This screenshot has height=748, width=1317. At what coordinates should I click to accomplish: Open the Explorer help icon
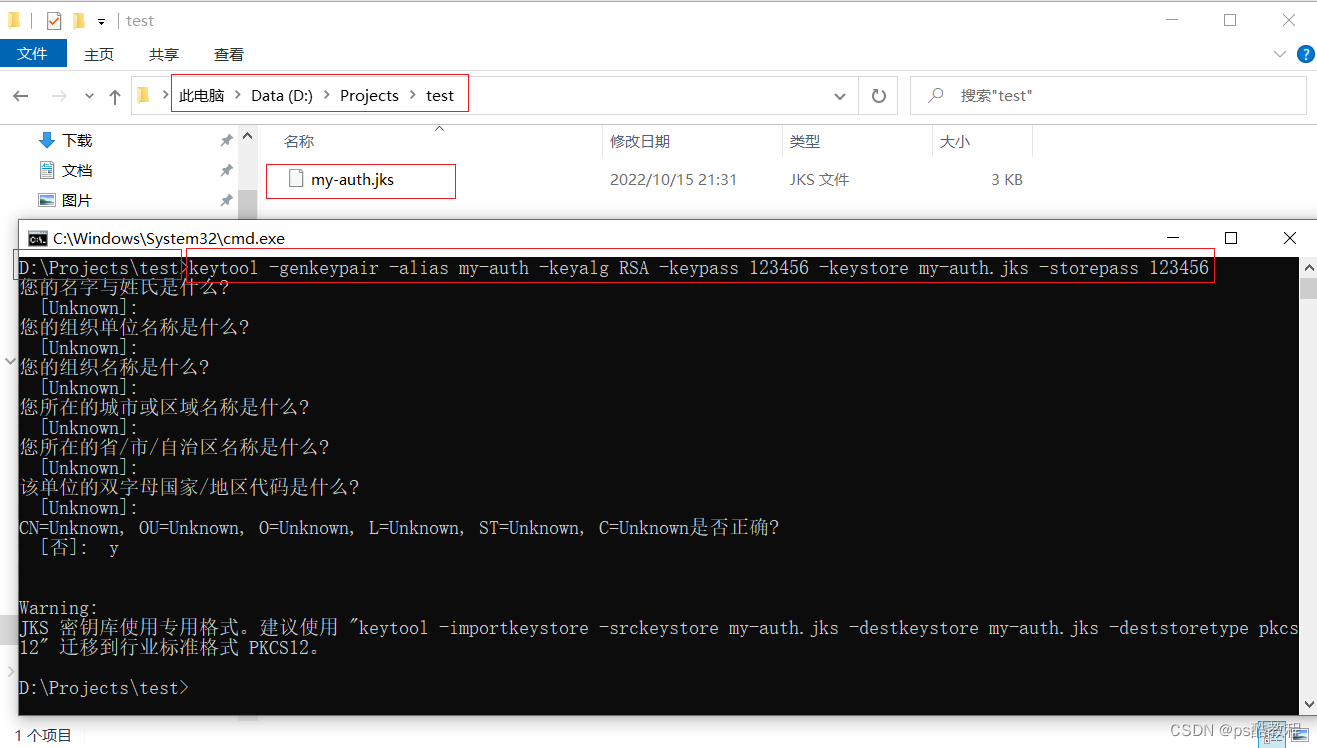point(1305,54)
